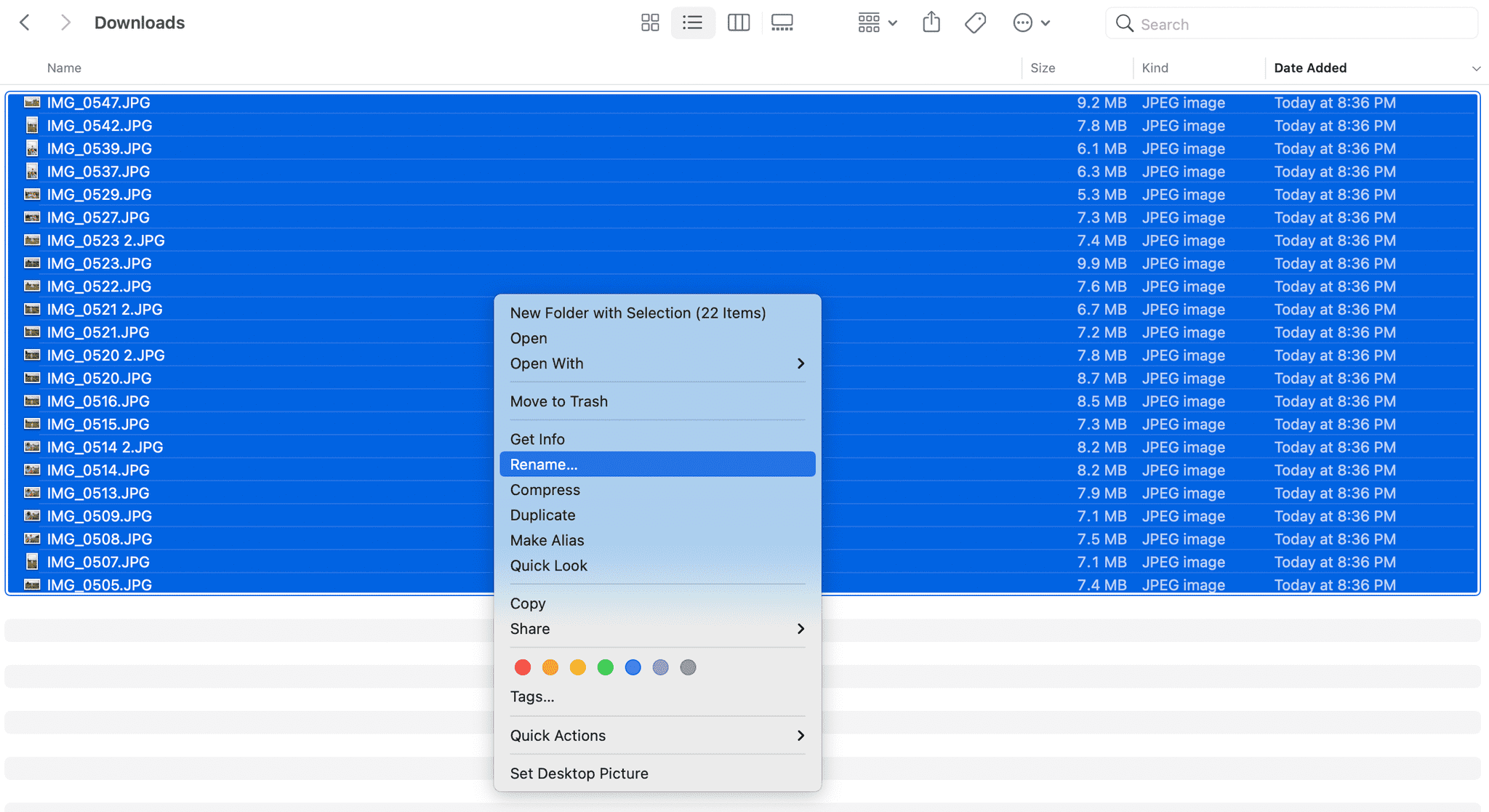Click the icon view button in toolbar
Image resolution: width=1489 pixels, height=812 pixels.
pyautogui.click(x=649, y=21)
